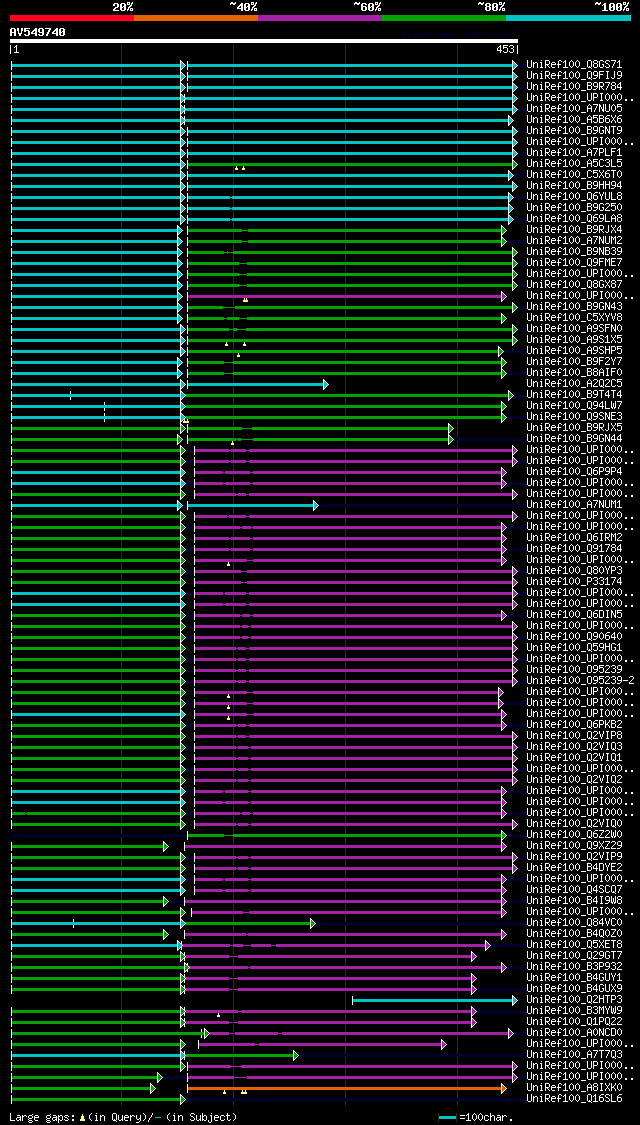Click hit name UniRef100_Q6Z2W0
Screen dimensions: 640x1125
pos(574,834)
